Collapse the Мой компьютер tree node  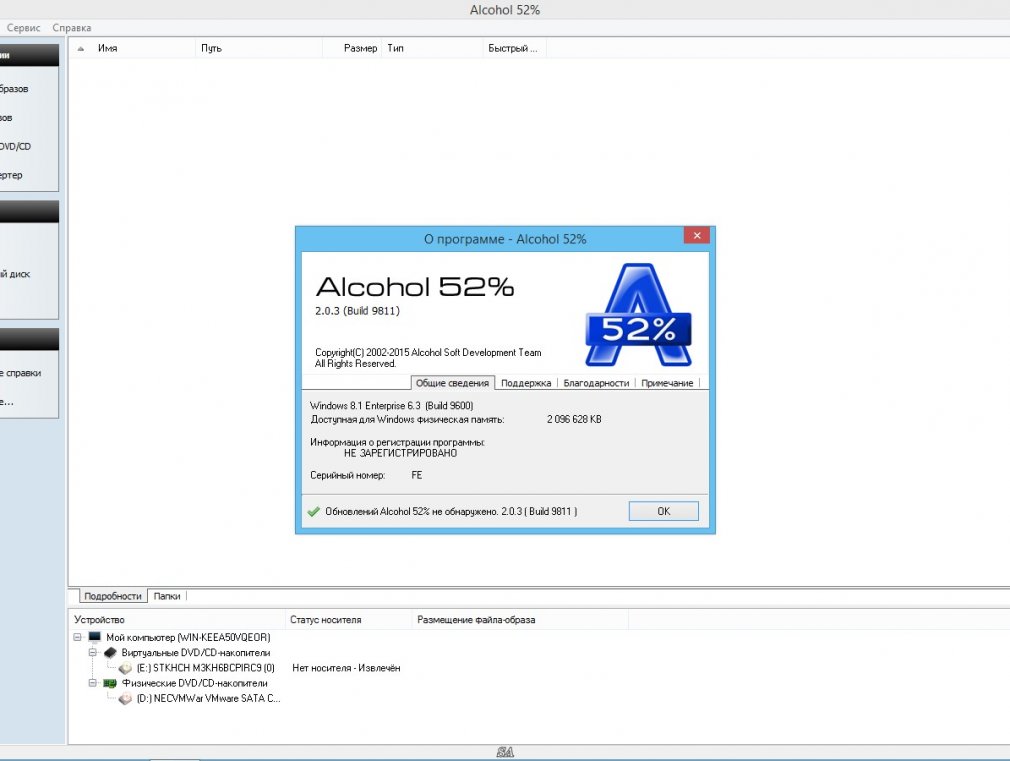(x=77, y=637)
